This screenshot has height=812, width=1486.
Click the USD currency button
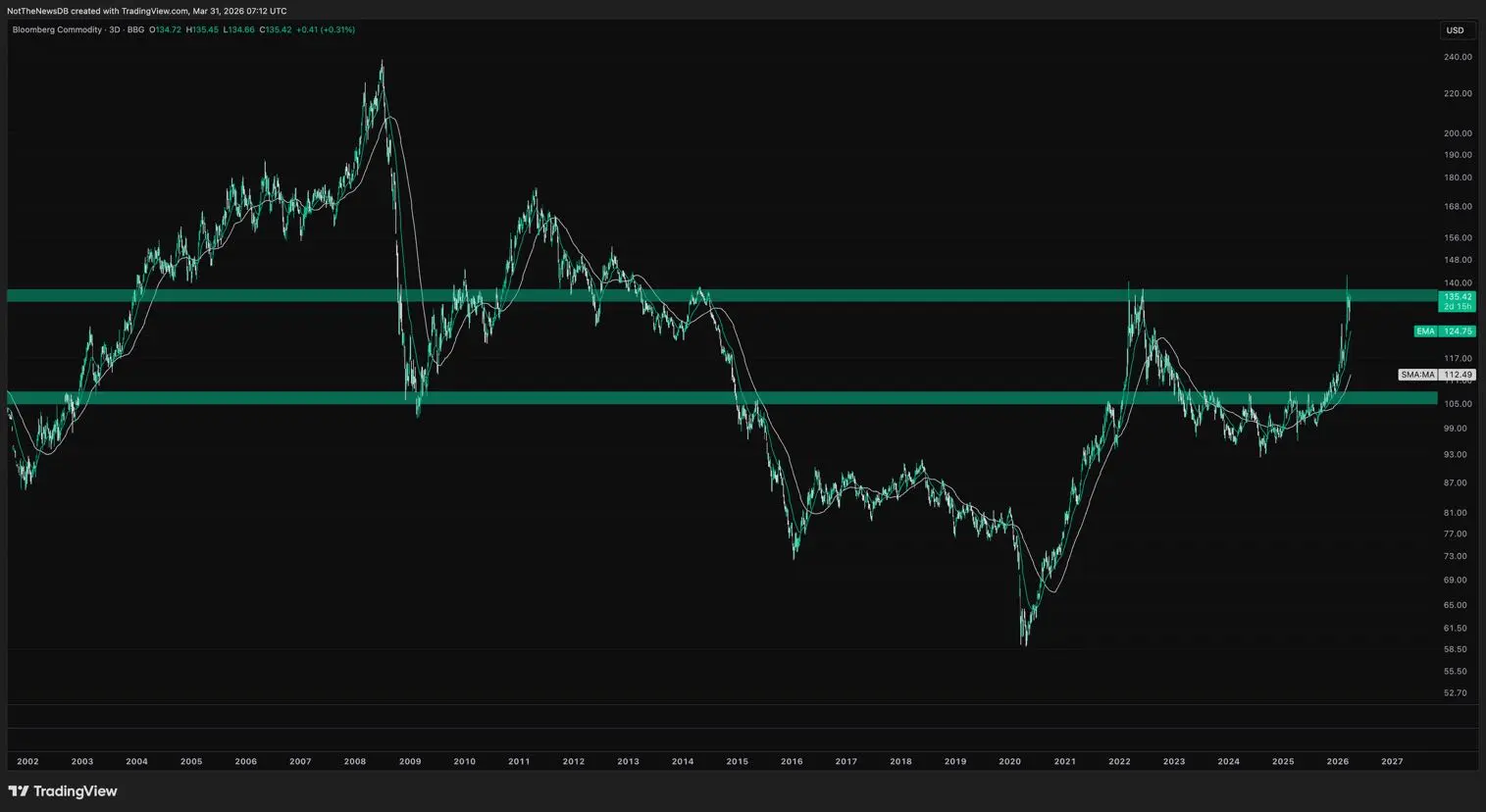(1456, 30)
